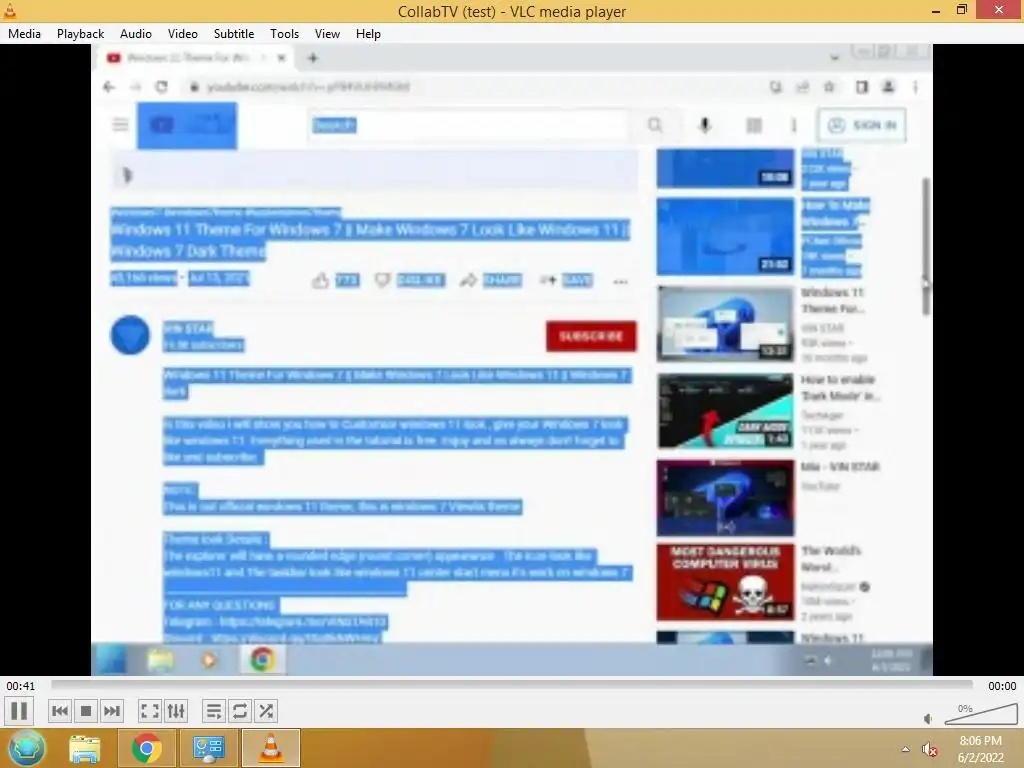
Task: Open tab search chevron in browser
Action: point(834,58)
